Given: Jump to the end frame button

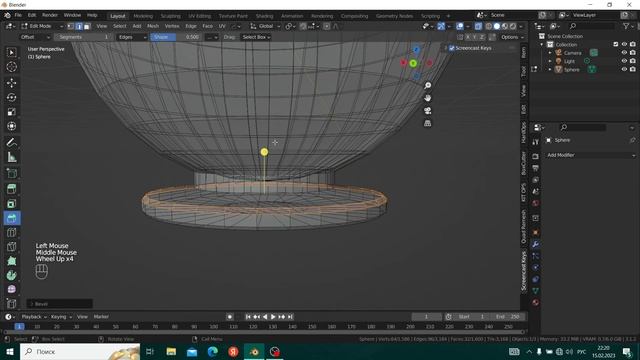Looking at the screenshot, I should (290, 317).
